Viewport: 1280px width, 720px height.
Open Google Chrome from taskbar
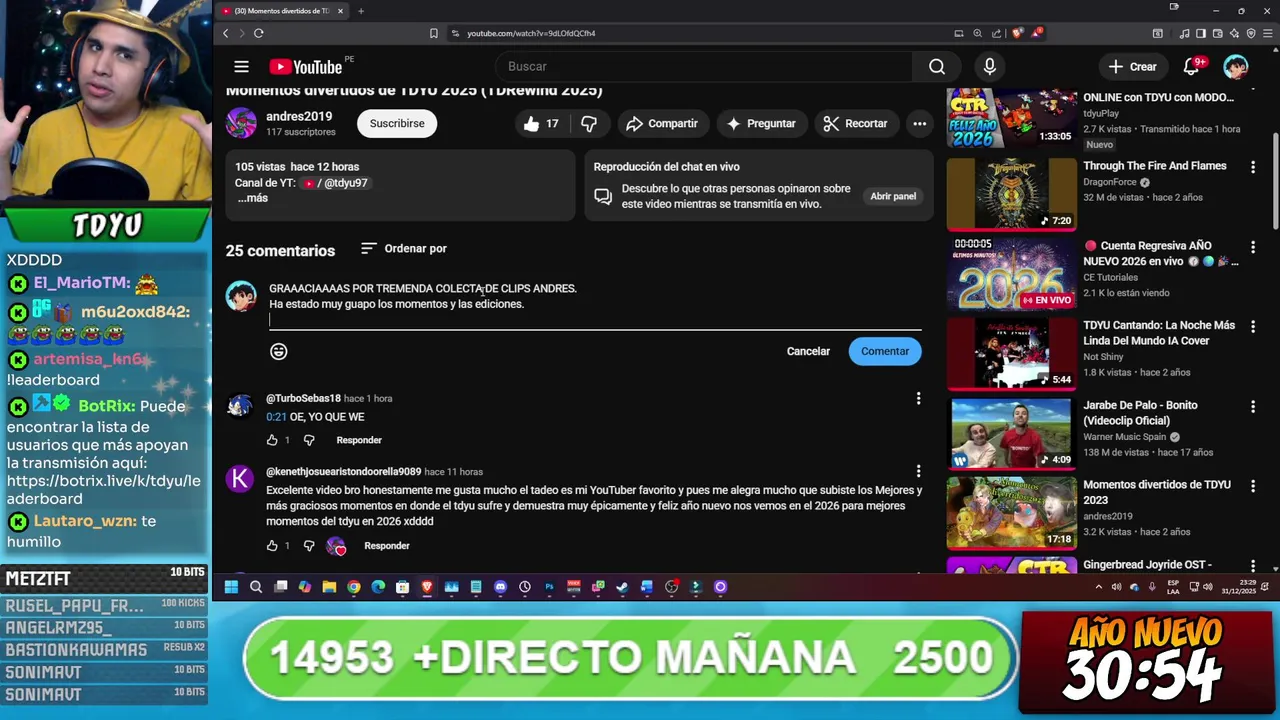(353, 587)
